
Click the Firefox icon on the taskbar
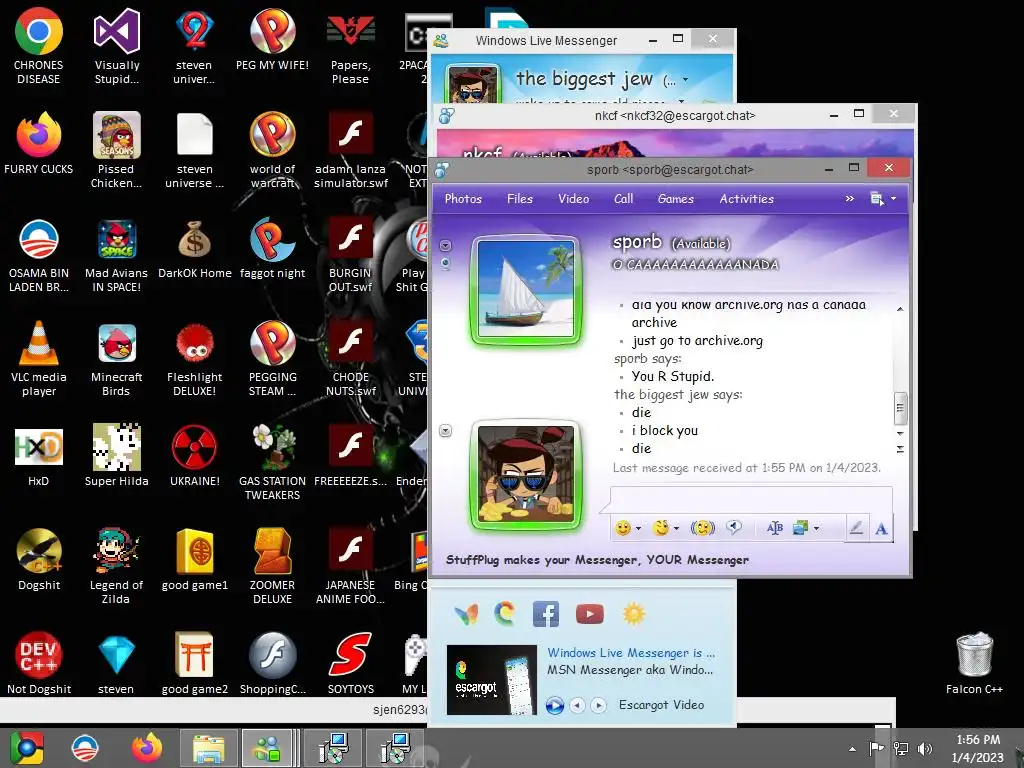(147, 748)
